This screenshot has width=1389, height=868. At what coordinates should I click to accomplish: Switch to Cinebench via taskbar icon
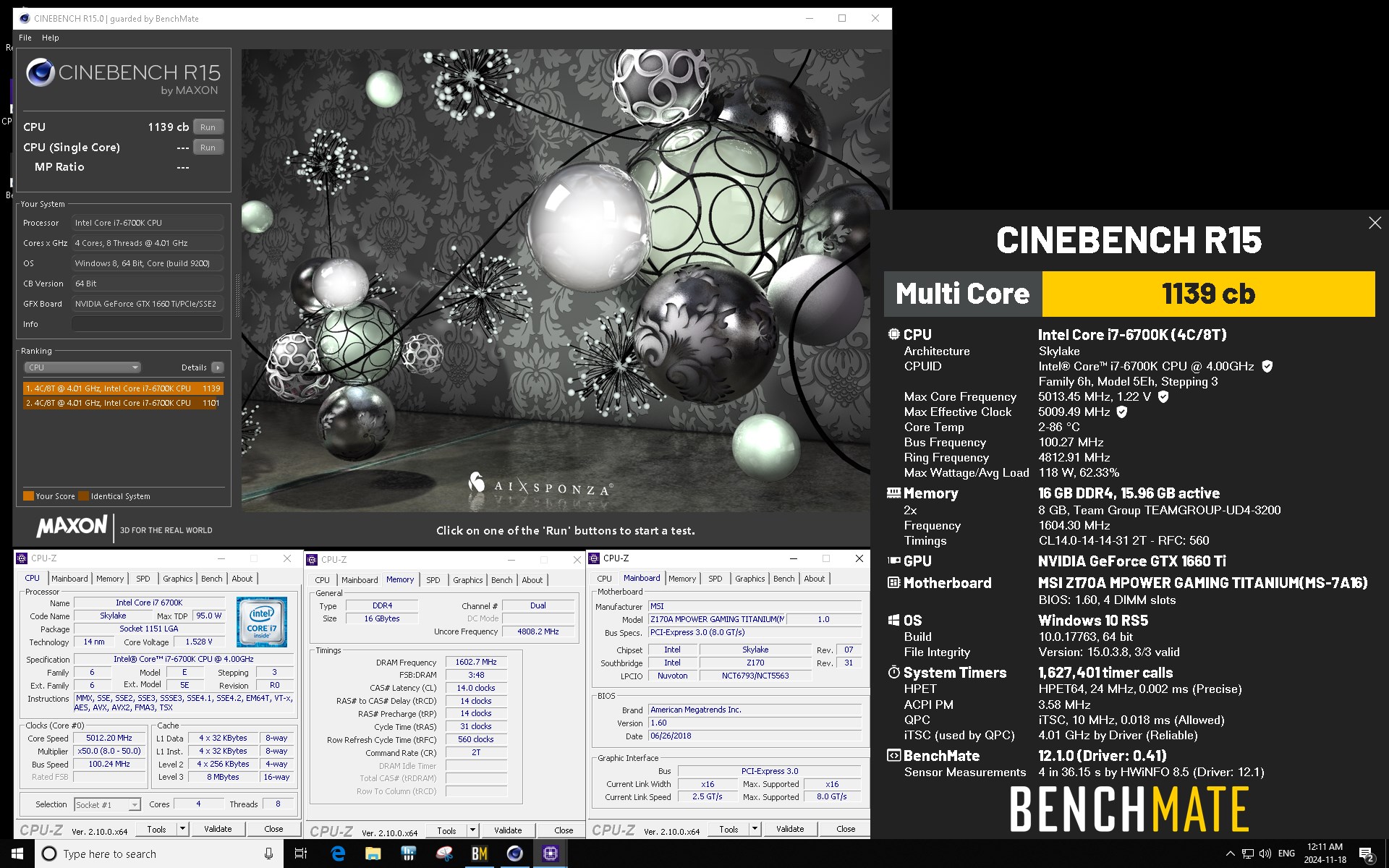pyautogui.click(x=514, y=854)
